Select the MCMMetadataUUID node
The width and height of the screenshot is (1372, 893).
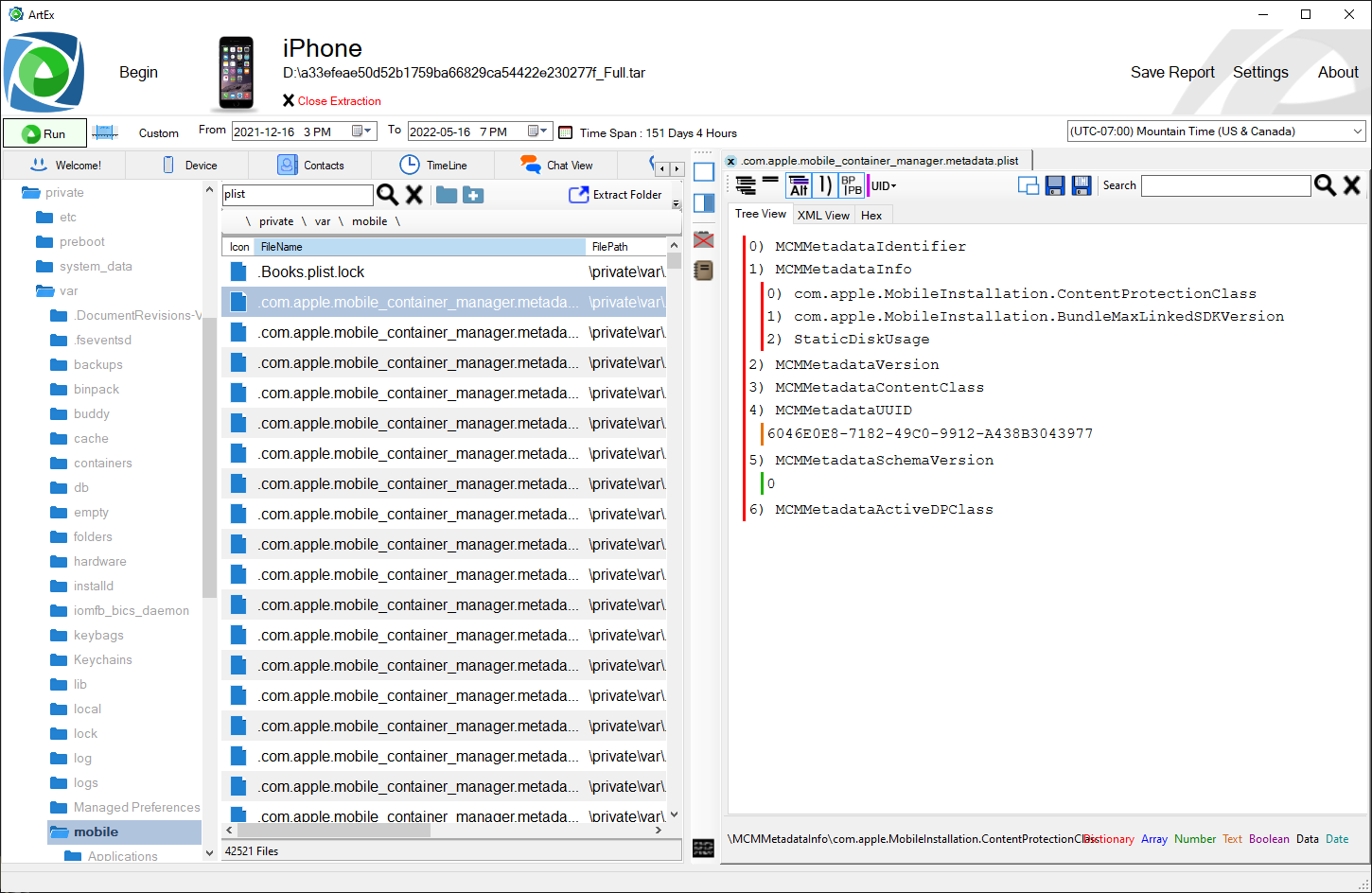coord(843,411)
